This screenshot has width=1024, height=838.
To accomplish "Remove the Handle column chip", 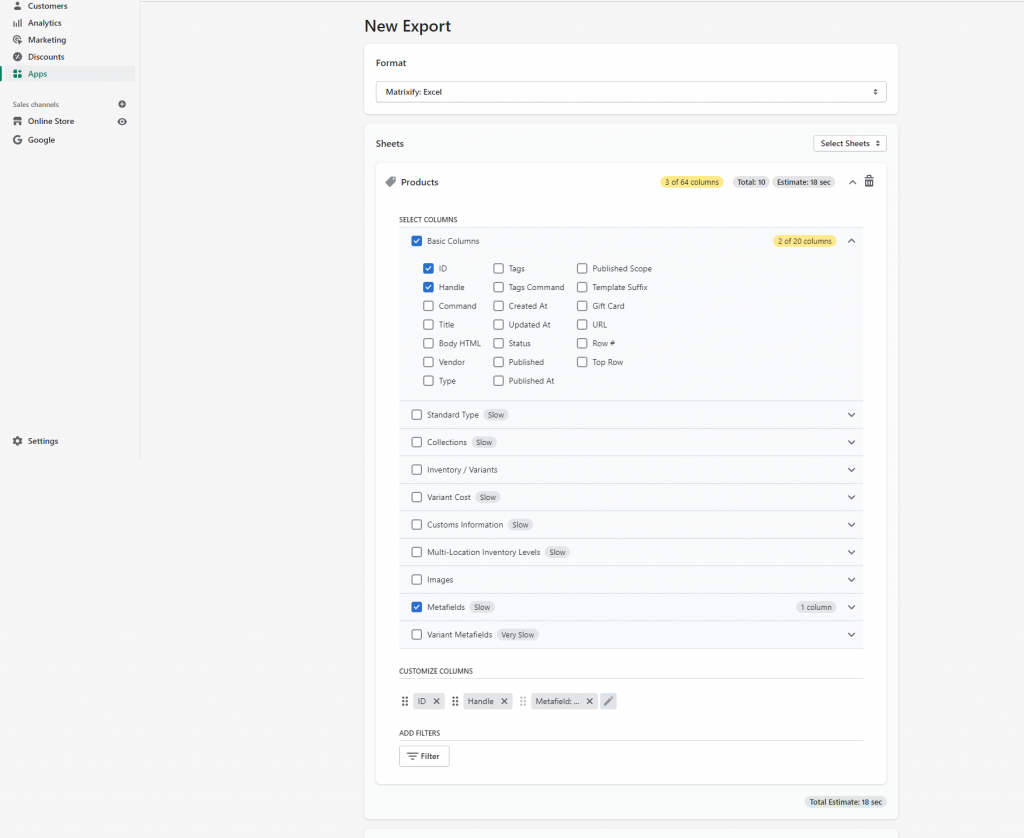I will click(x=503, y=701).
